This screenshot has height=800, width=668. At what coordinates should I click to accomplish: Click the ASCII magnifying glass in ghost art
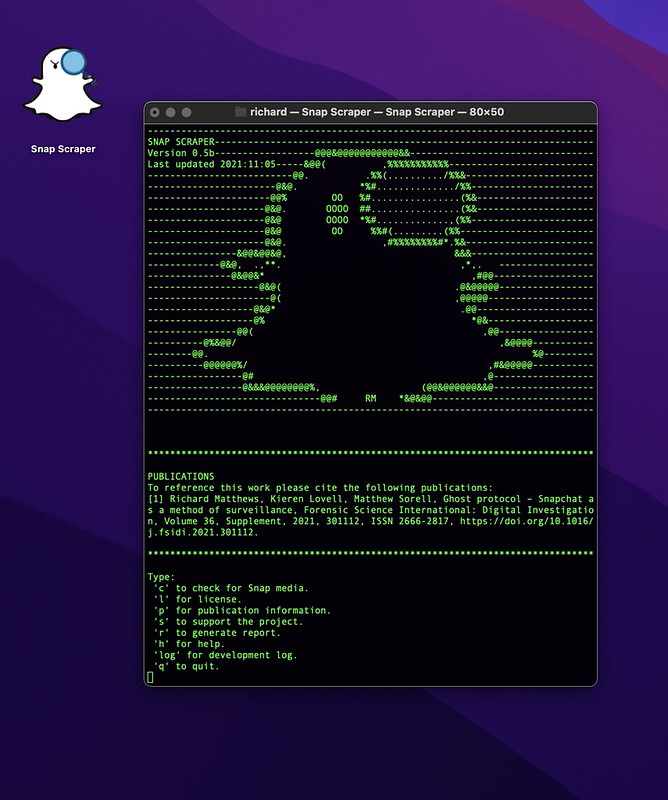coord(416,204)
